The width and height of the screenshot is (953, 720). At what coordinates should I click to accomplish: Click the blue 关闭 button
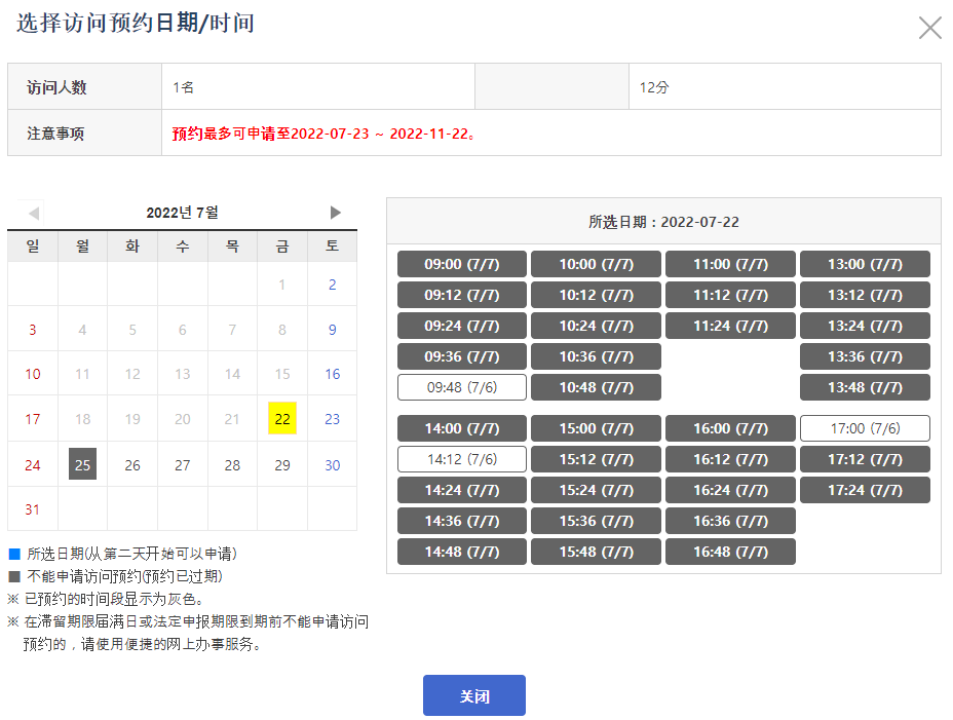click(474, 696)
